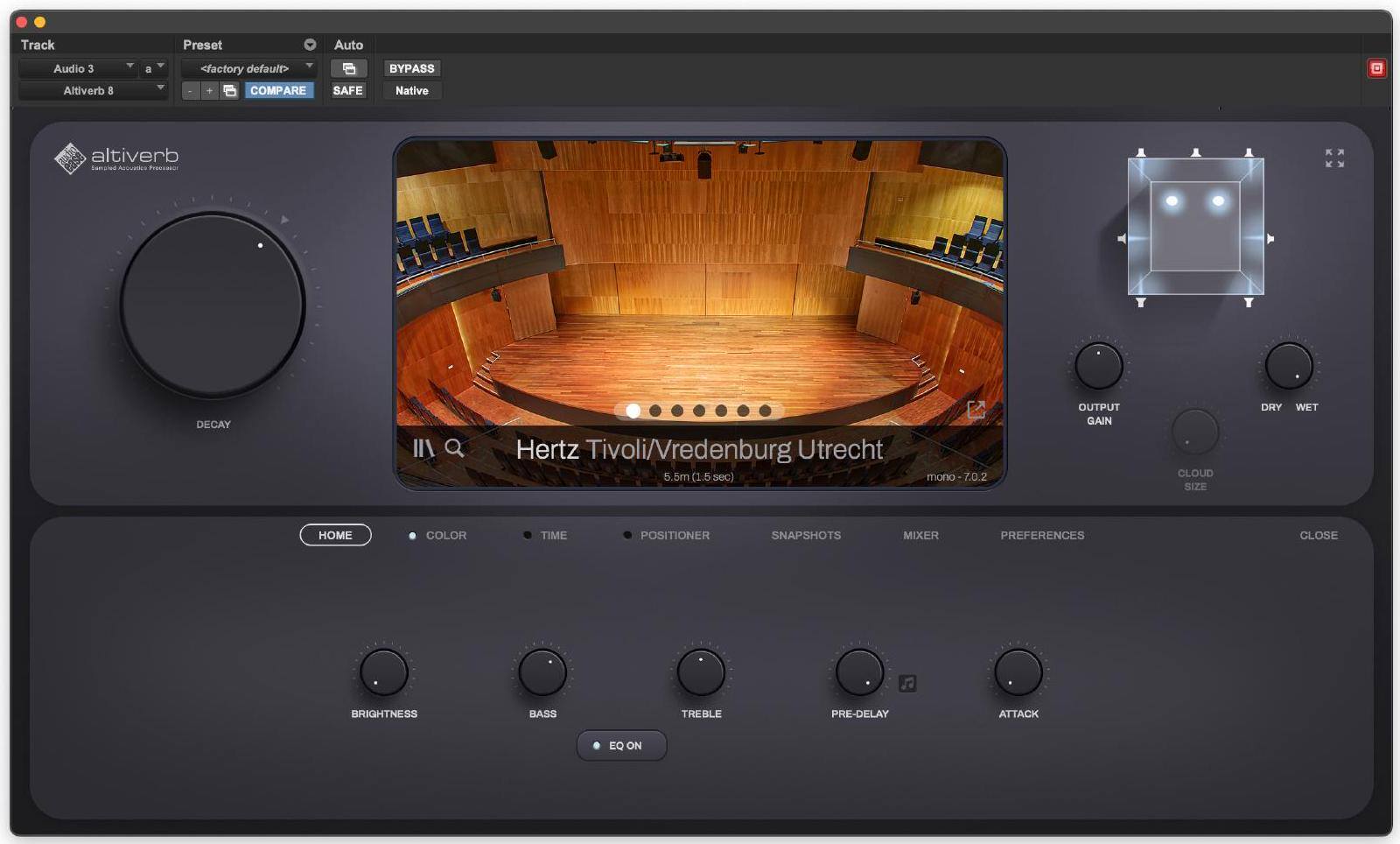Click the expand fullscreen arrows icon
Screen dimensions: 1400x844
(x=1334, y=158)
